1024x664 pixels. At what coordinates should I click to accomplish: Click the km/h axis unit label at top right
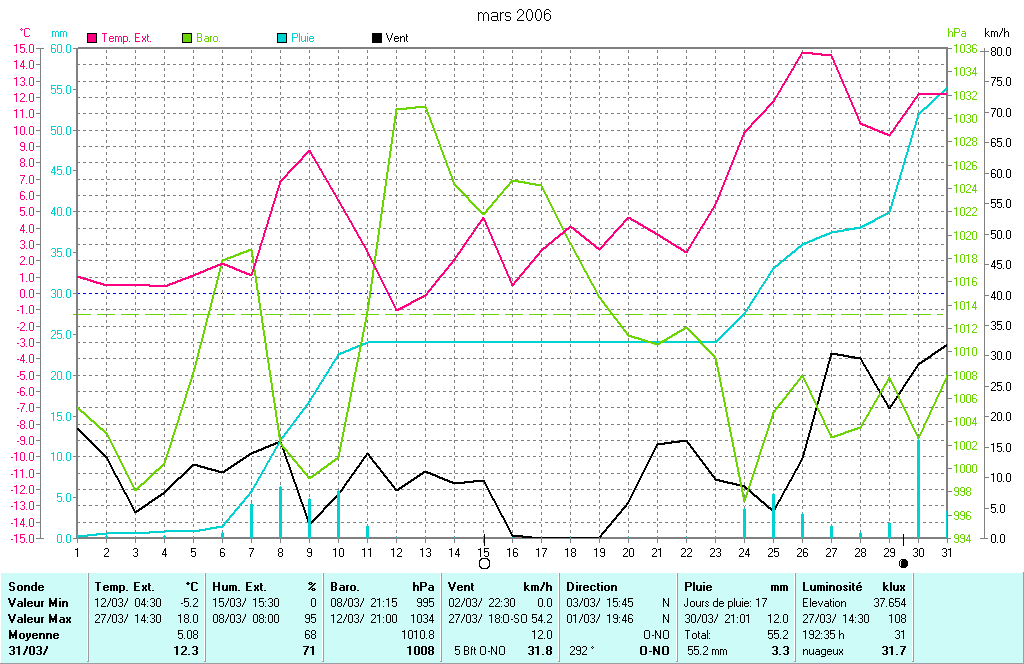pos(997,33)
